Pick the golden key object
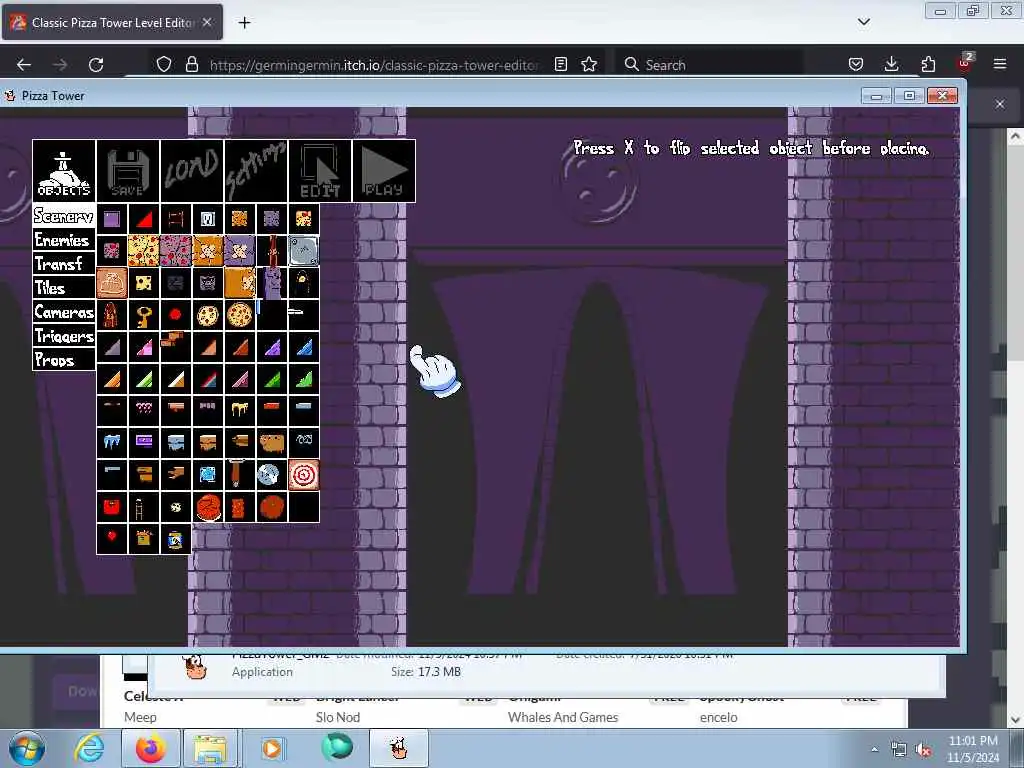This screenshot has height=768, width=1024. (x=144, y=315)
